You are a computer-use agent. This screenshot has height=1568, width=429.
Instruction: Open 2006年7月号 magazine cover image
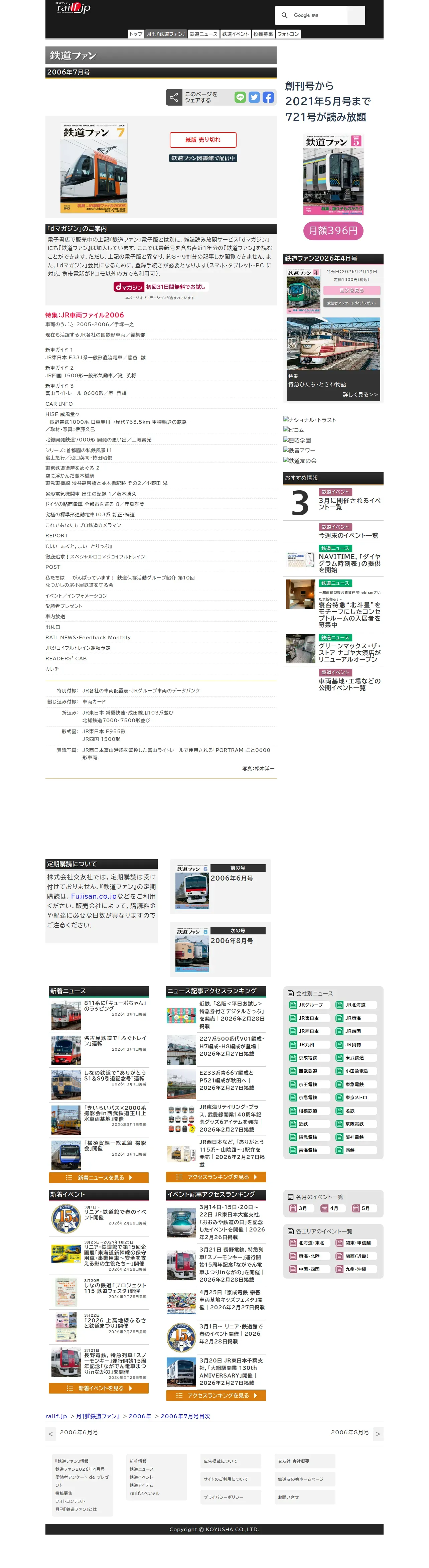[x=94, y=167]
